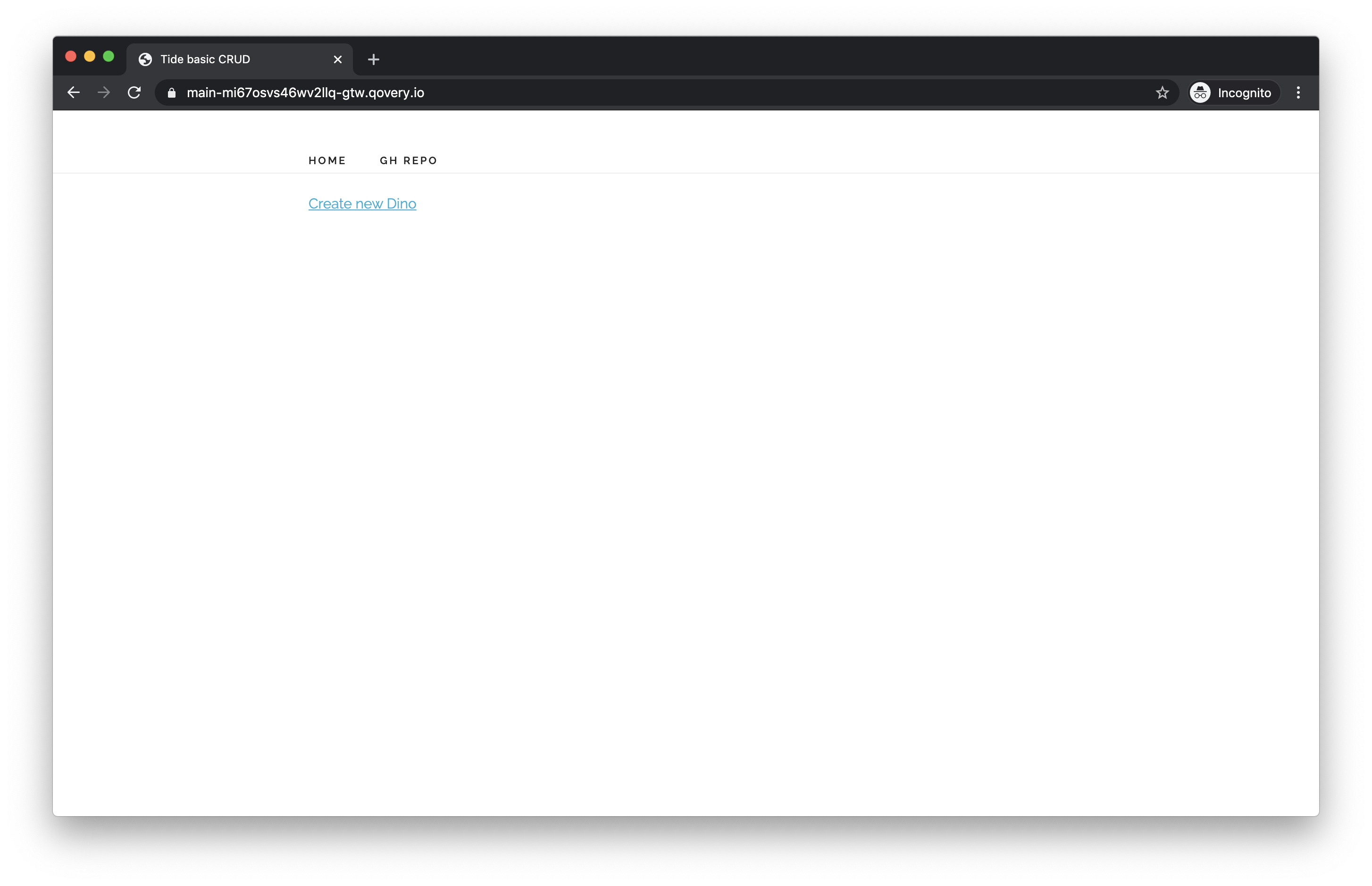Viewport: 1372px width, 886px height.
Task: Click the forward navigation arrow
Action: pos(103,92)
